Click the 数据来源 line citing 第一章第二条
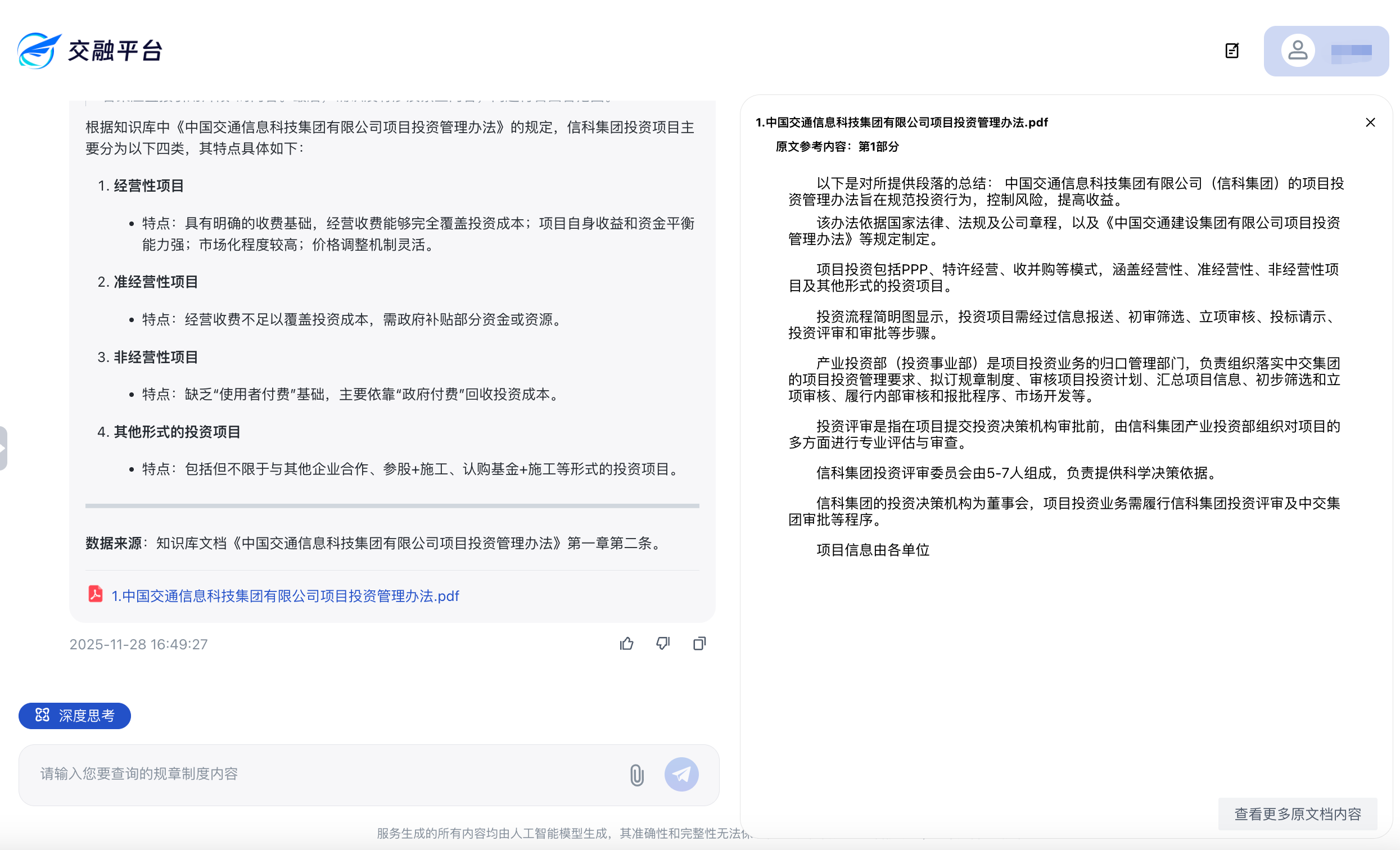Screen dimensions: 1400x850 coord(375,543)
